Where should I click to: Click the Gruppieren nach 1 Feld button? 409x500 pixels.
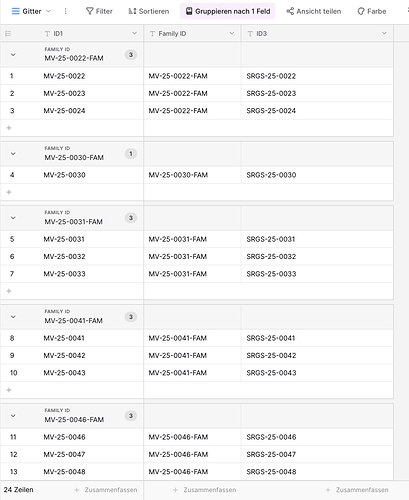tap(228, 11)
